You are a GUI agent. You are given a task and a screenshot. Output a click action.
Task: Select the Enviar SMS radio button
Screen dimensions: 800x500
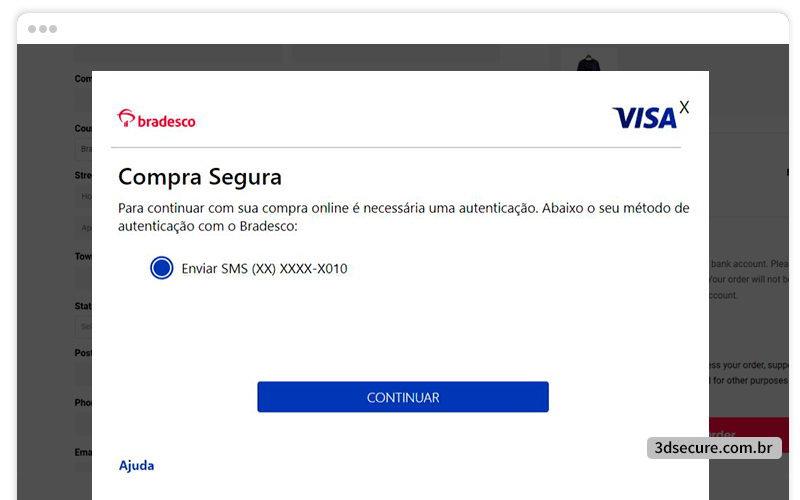tap(162, 268)
